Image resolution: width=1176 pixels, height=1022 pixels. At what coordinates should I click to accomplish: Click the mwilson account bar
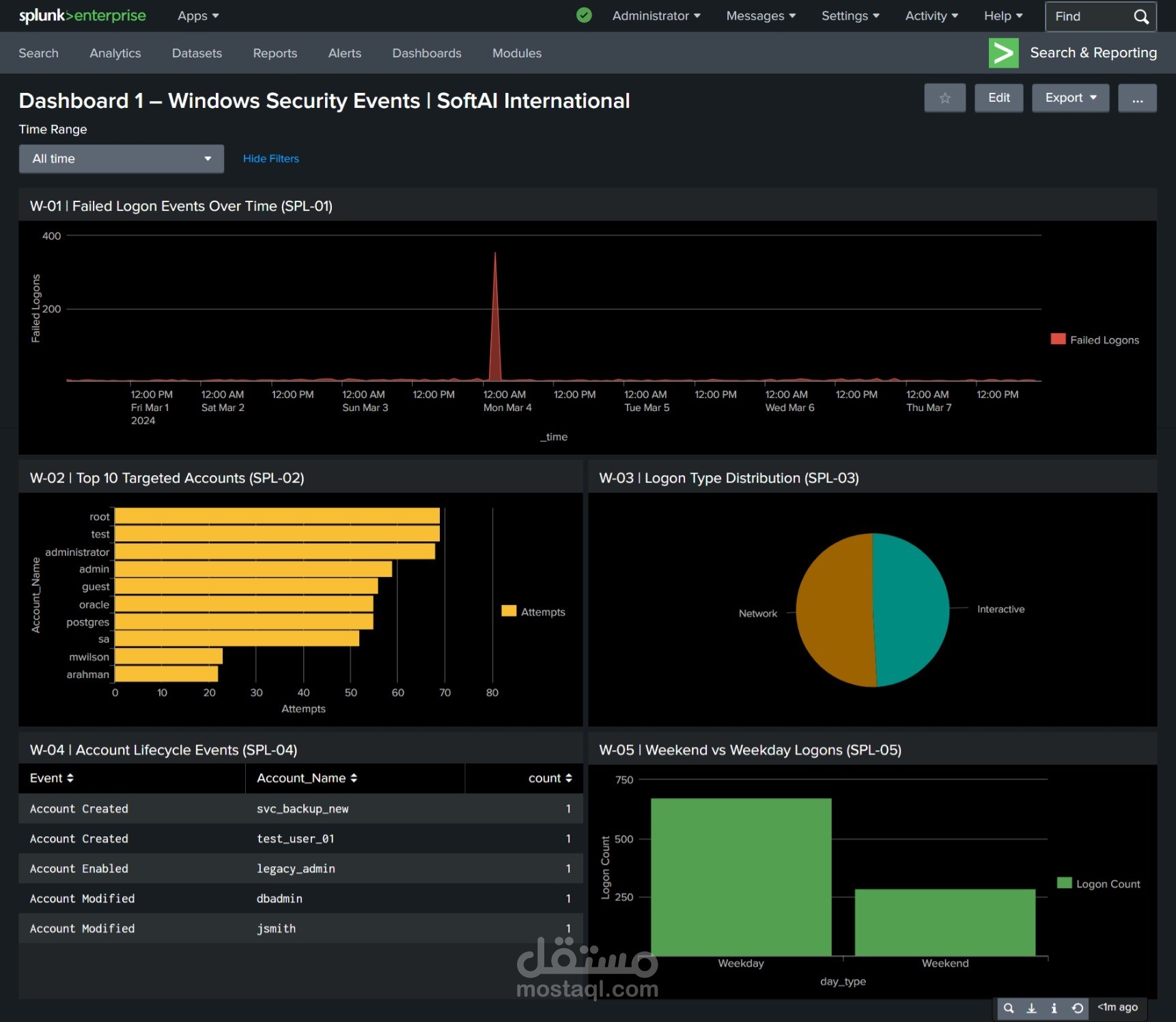(169, 656)
